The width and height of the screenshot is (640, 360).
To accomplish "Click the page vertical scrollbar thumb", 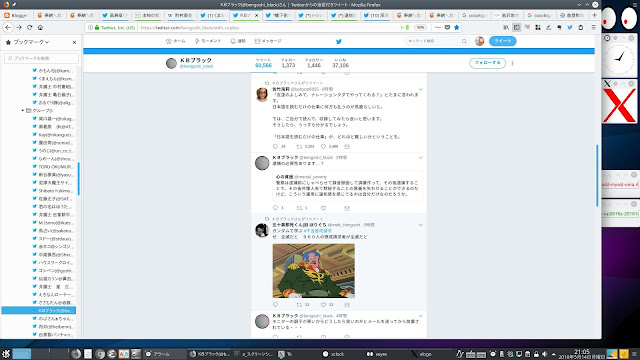I will pos(598,176).
